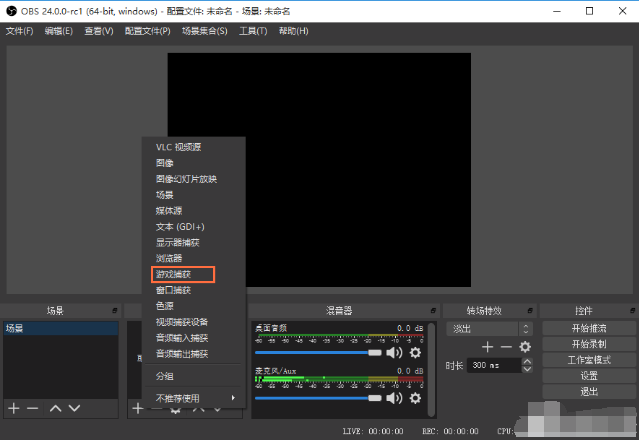Viewport: 639px width, 440px height.
Task: Choose VLC 视频源 from the menu
Action: [x=178, y=147]
